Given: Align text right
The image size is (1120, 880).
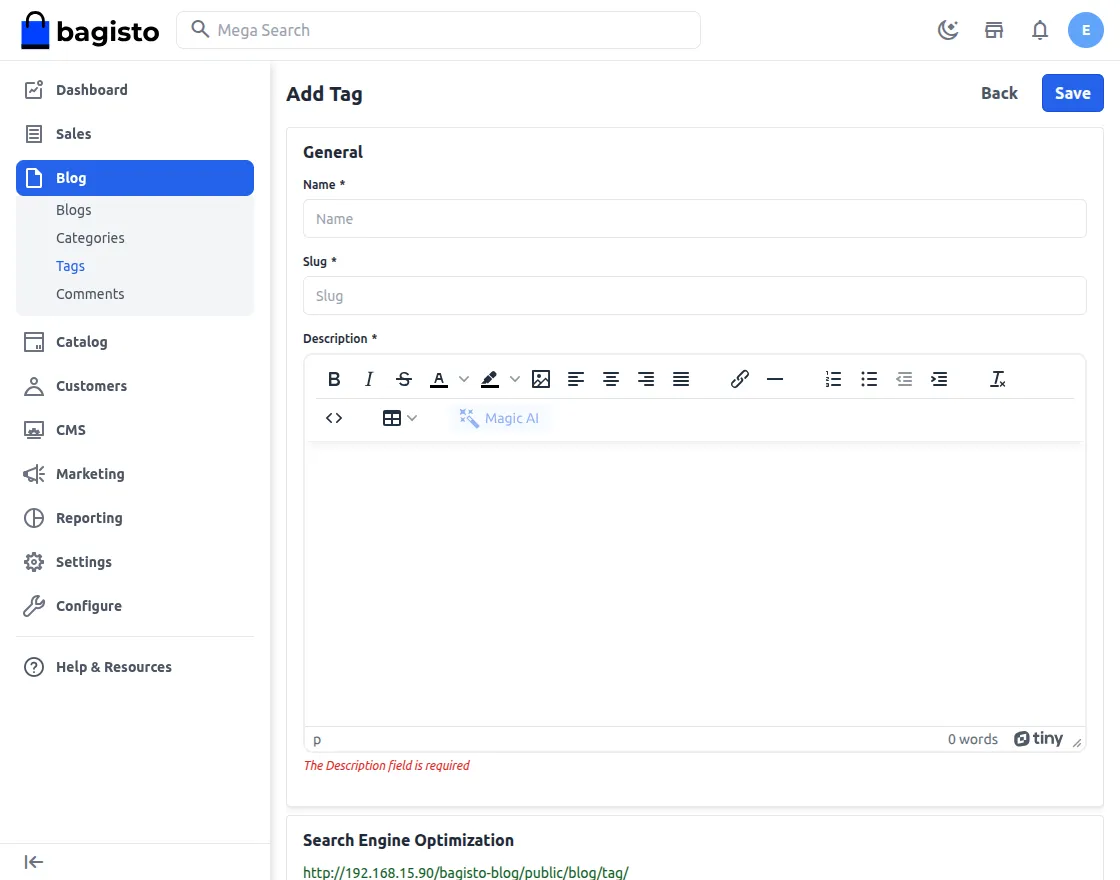Looking at the screenshot, I should point(646,379).
